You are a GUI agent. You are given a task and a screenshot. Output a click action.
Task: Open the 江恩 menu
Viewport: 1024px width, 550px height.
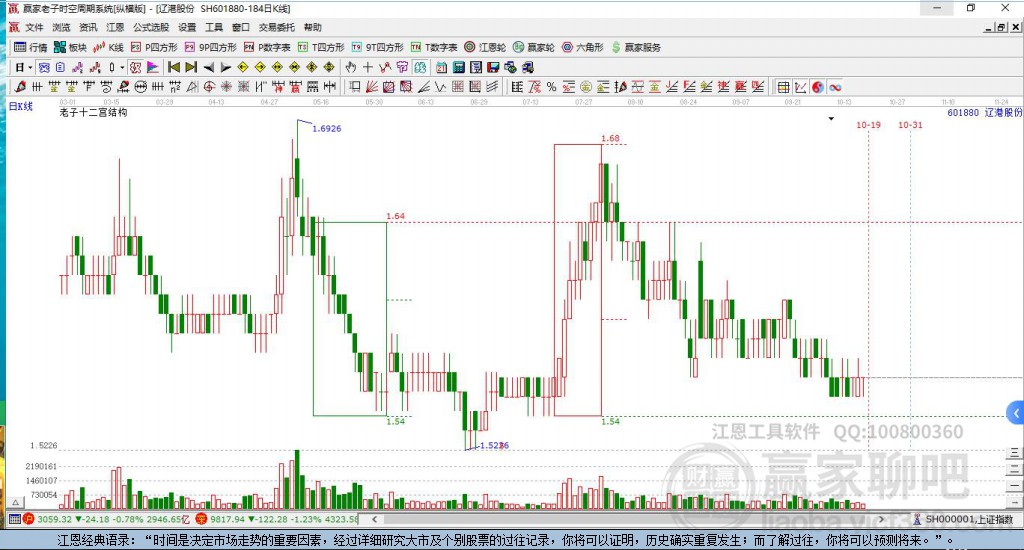click(115, 27)
